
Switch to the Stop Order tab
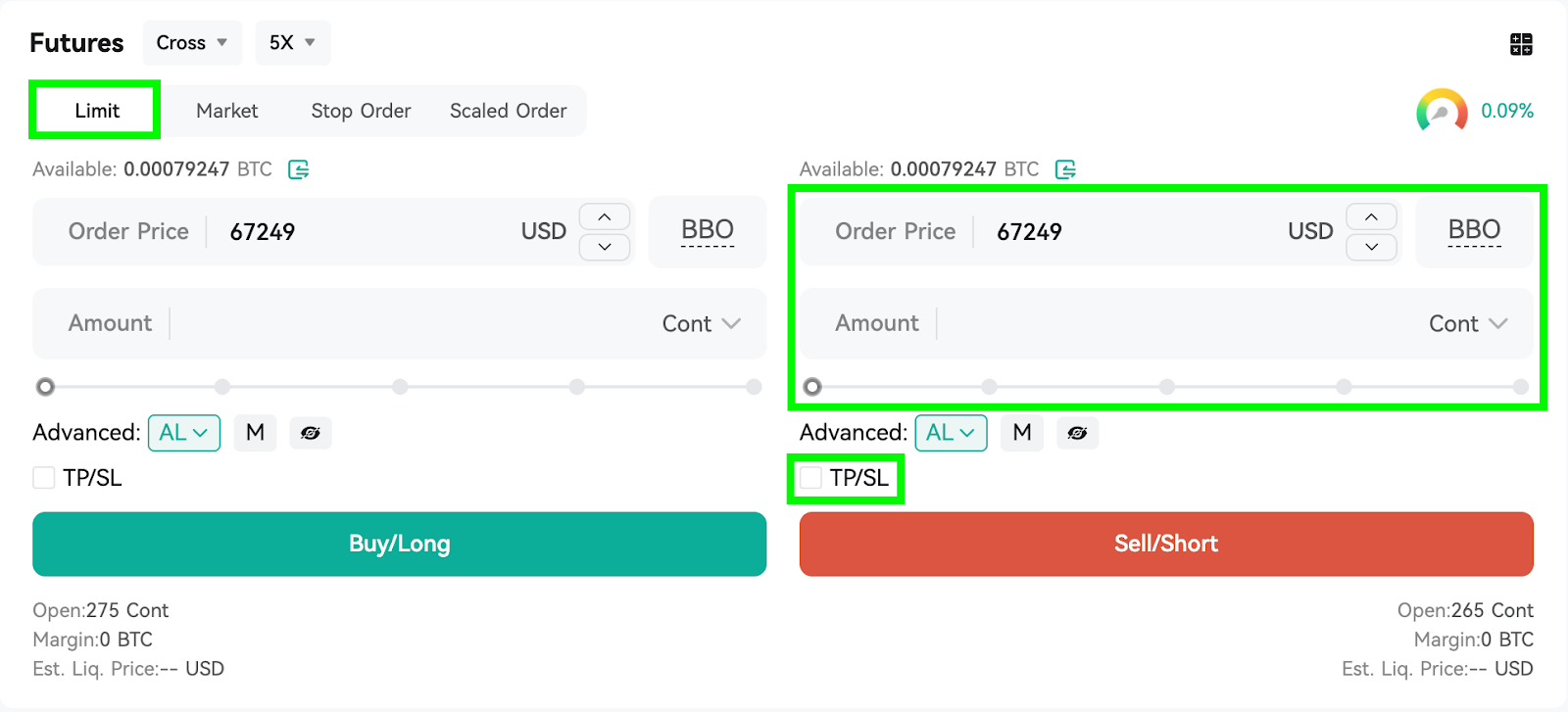361,111
